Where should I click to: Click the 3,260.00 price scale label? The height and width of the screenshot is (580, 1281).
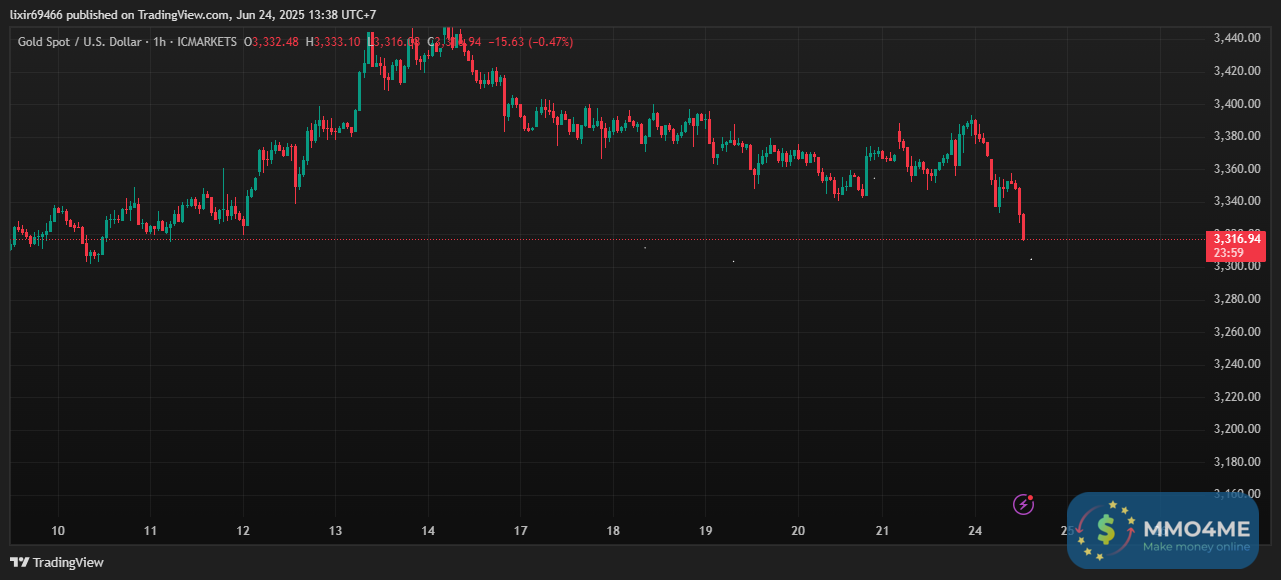(x=1235, y=332)
